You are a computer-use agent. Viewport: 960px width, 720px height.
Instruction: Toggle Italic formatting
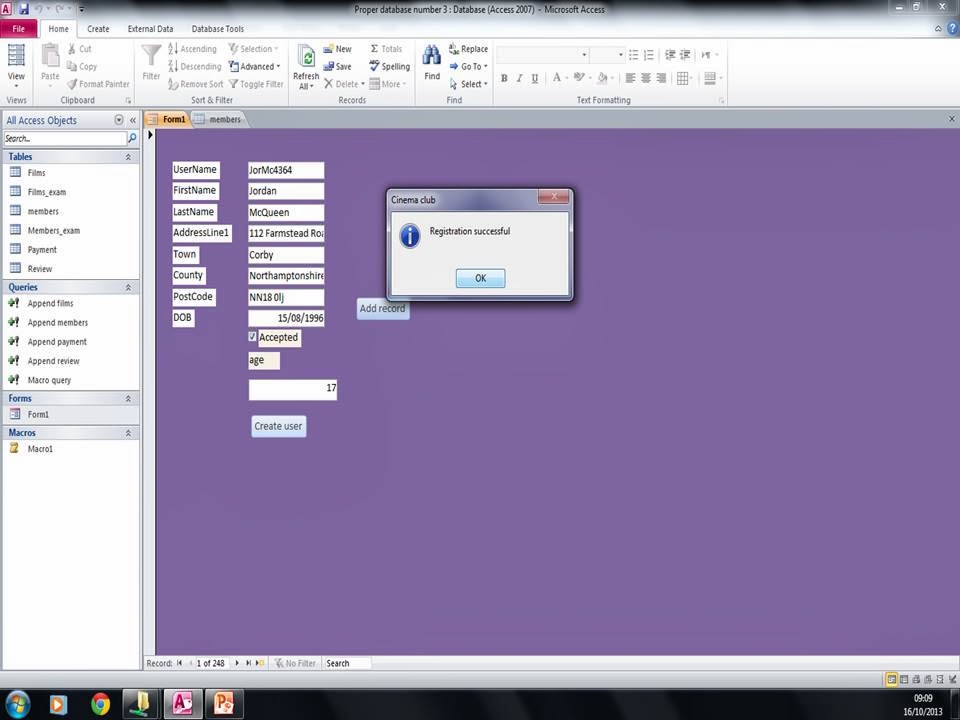click(519, 78)
